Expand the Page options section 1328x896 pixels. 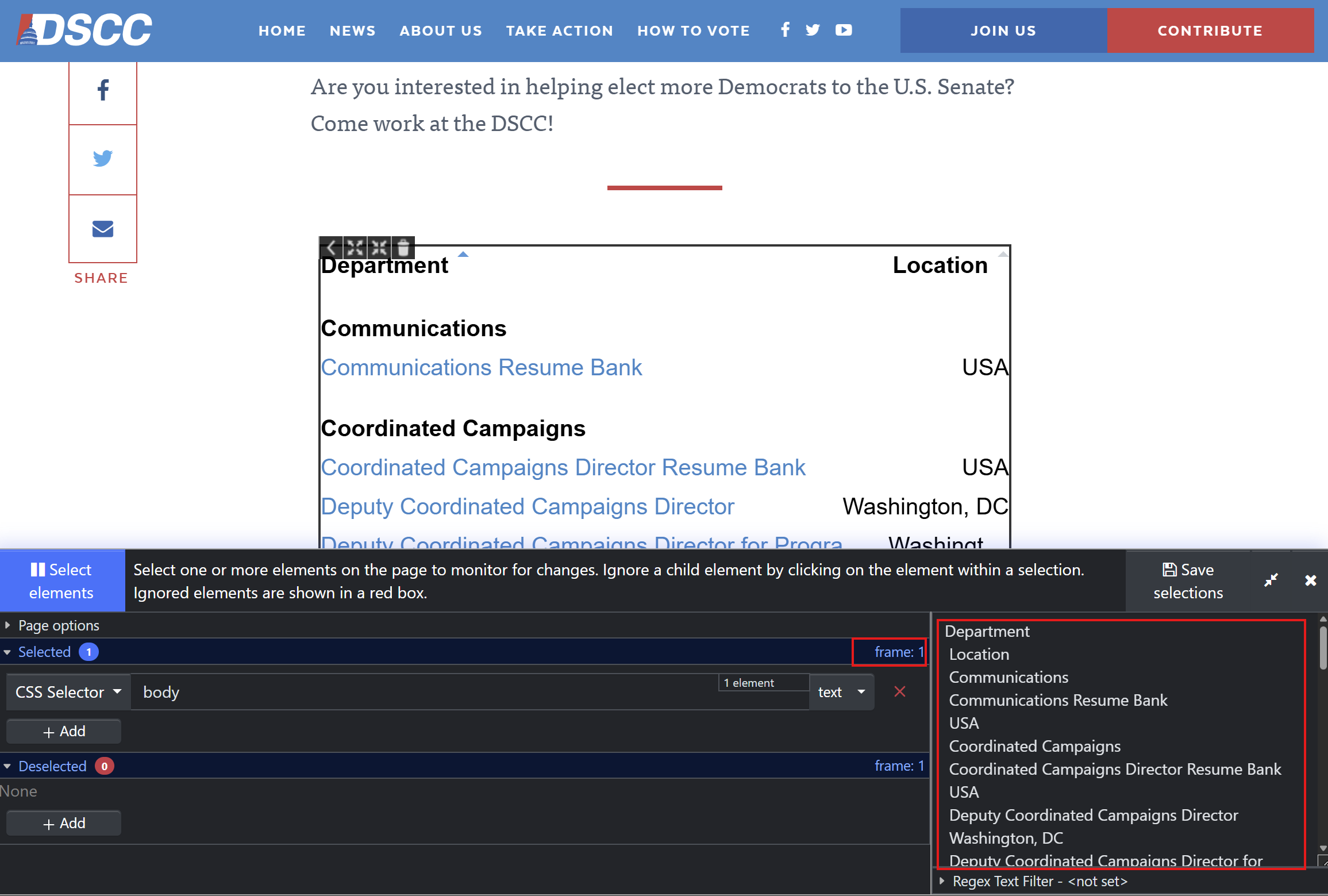[58, 625]
